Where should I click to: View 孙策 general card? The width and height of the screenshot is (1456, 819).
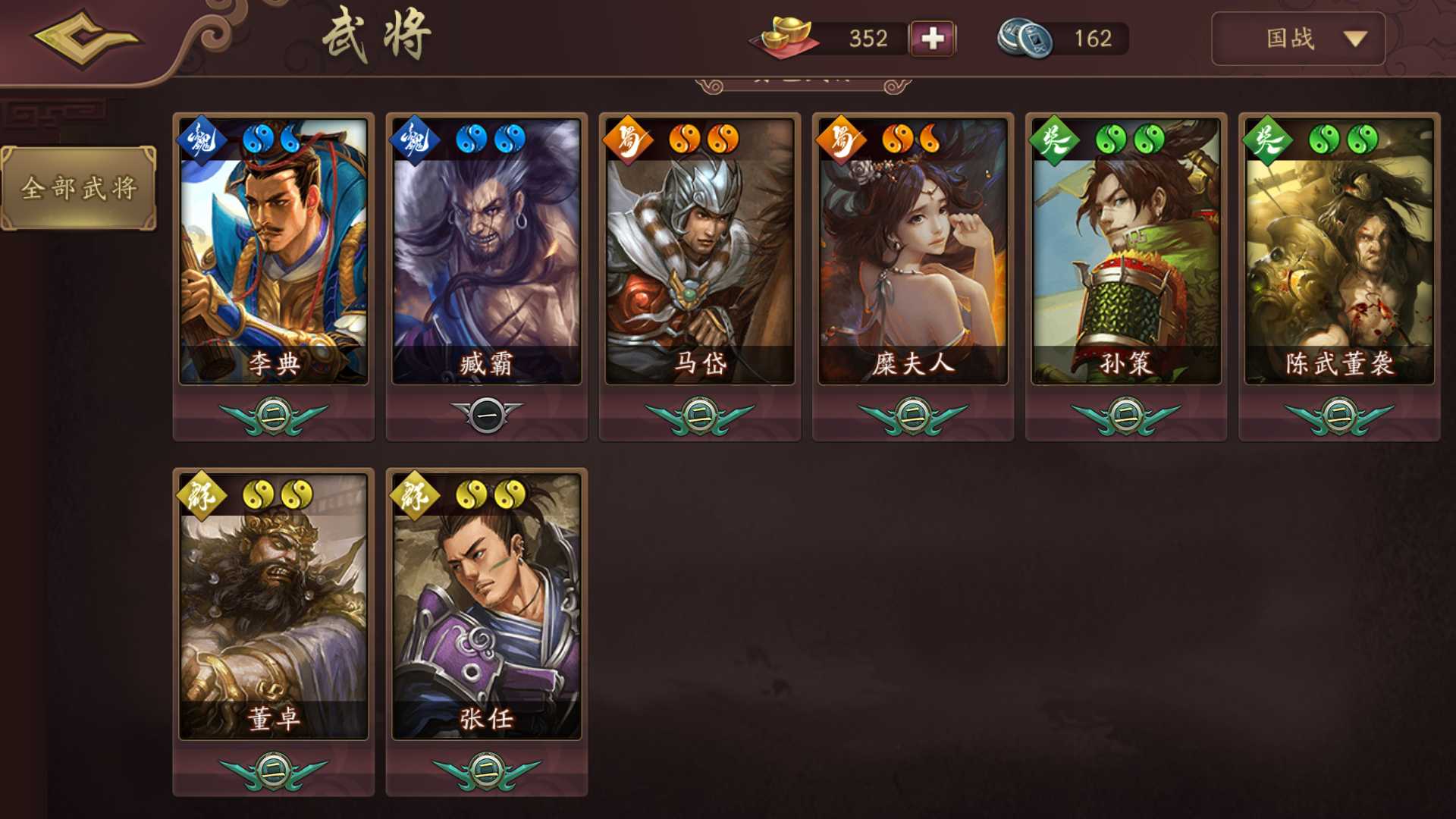1126,250
